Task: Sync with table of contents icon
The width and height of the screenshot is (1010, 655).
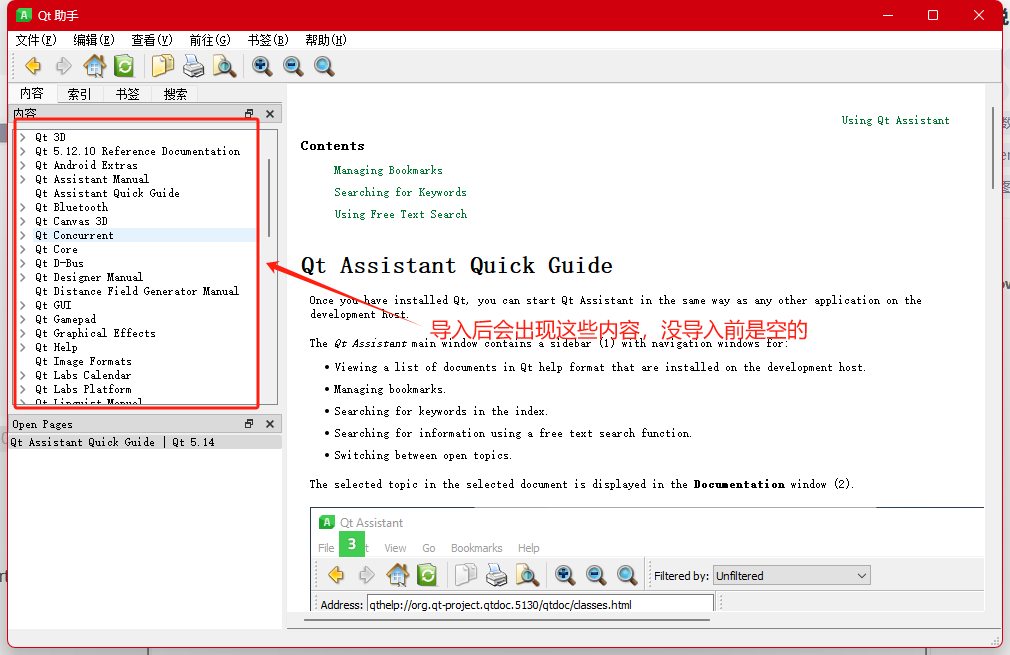Action: [124, 66]
